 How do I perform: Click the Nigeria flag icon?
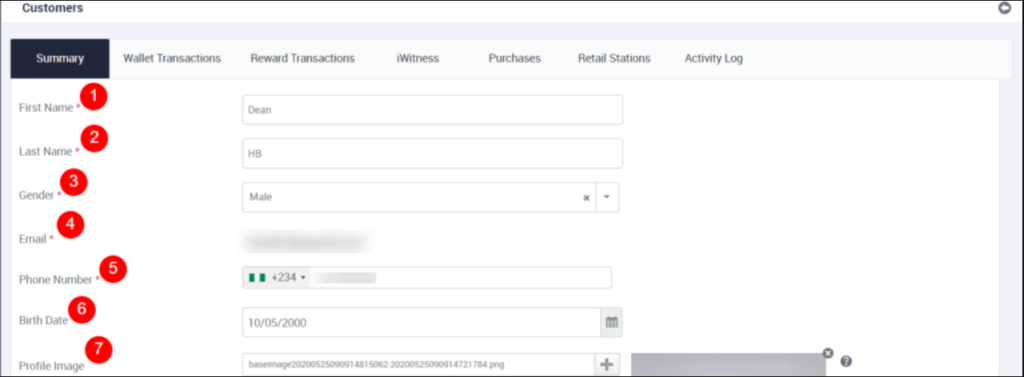[257, 278]
